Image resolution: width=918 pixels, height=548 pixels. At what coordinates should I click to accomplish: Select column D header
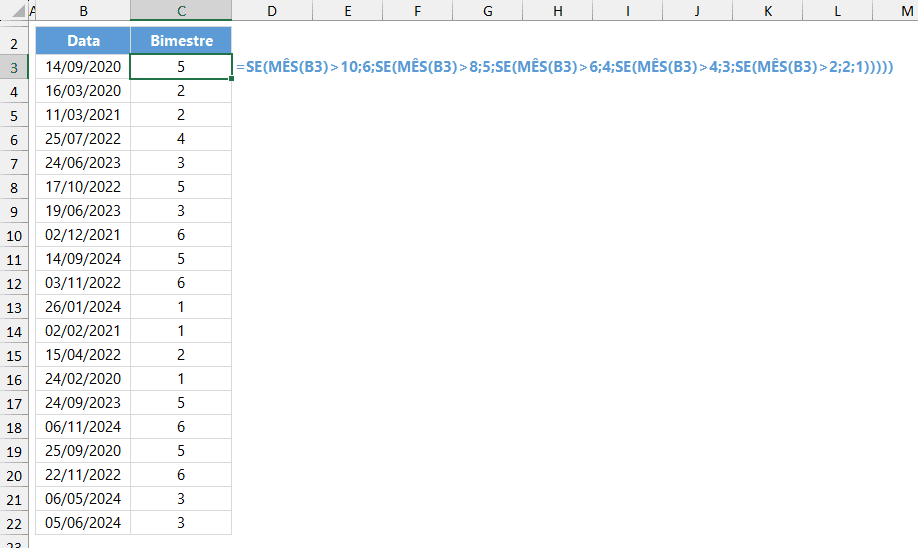coord(272,11)
